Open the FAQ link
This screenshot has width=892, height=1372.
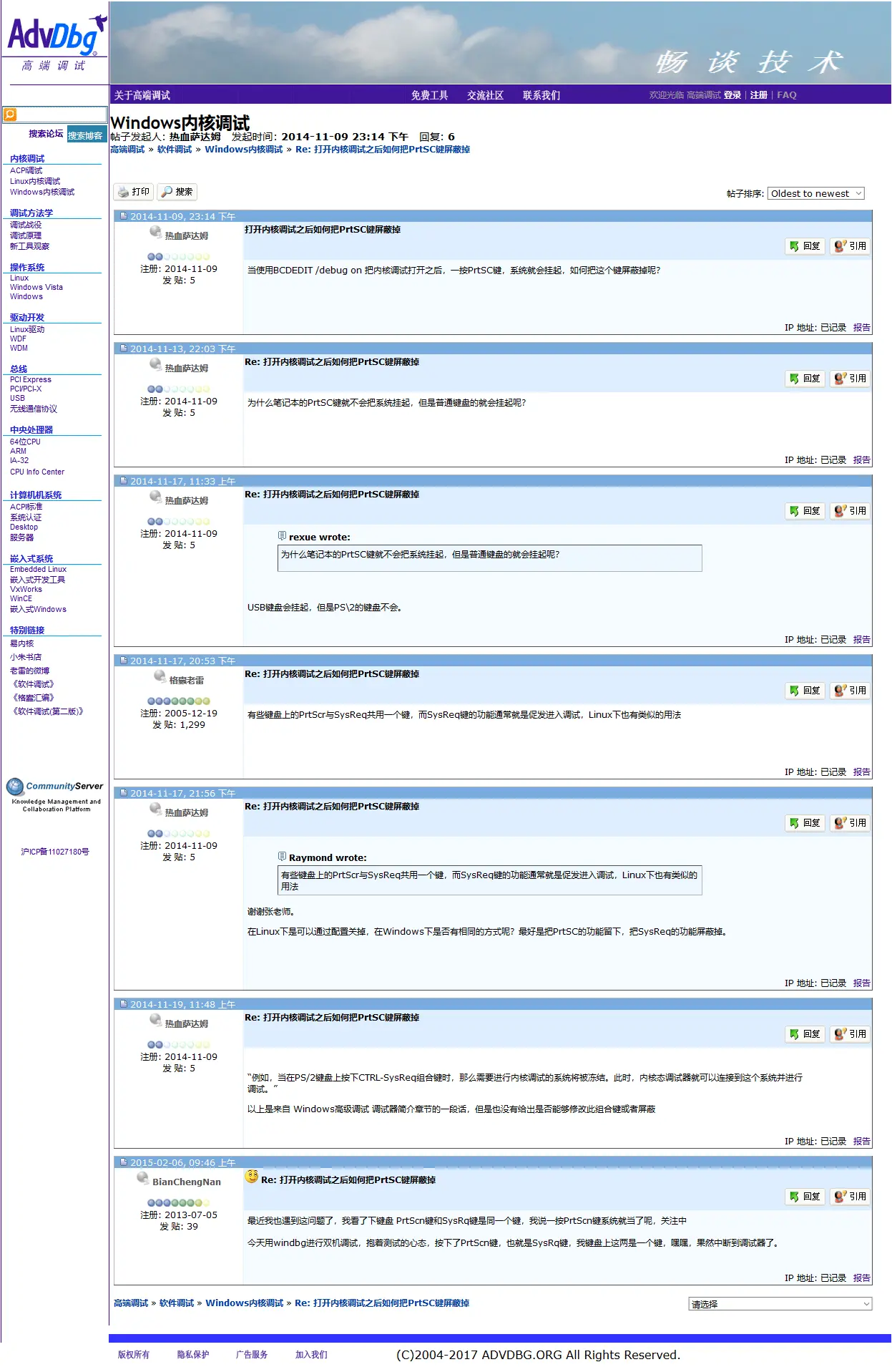click(787, 95)
